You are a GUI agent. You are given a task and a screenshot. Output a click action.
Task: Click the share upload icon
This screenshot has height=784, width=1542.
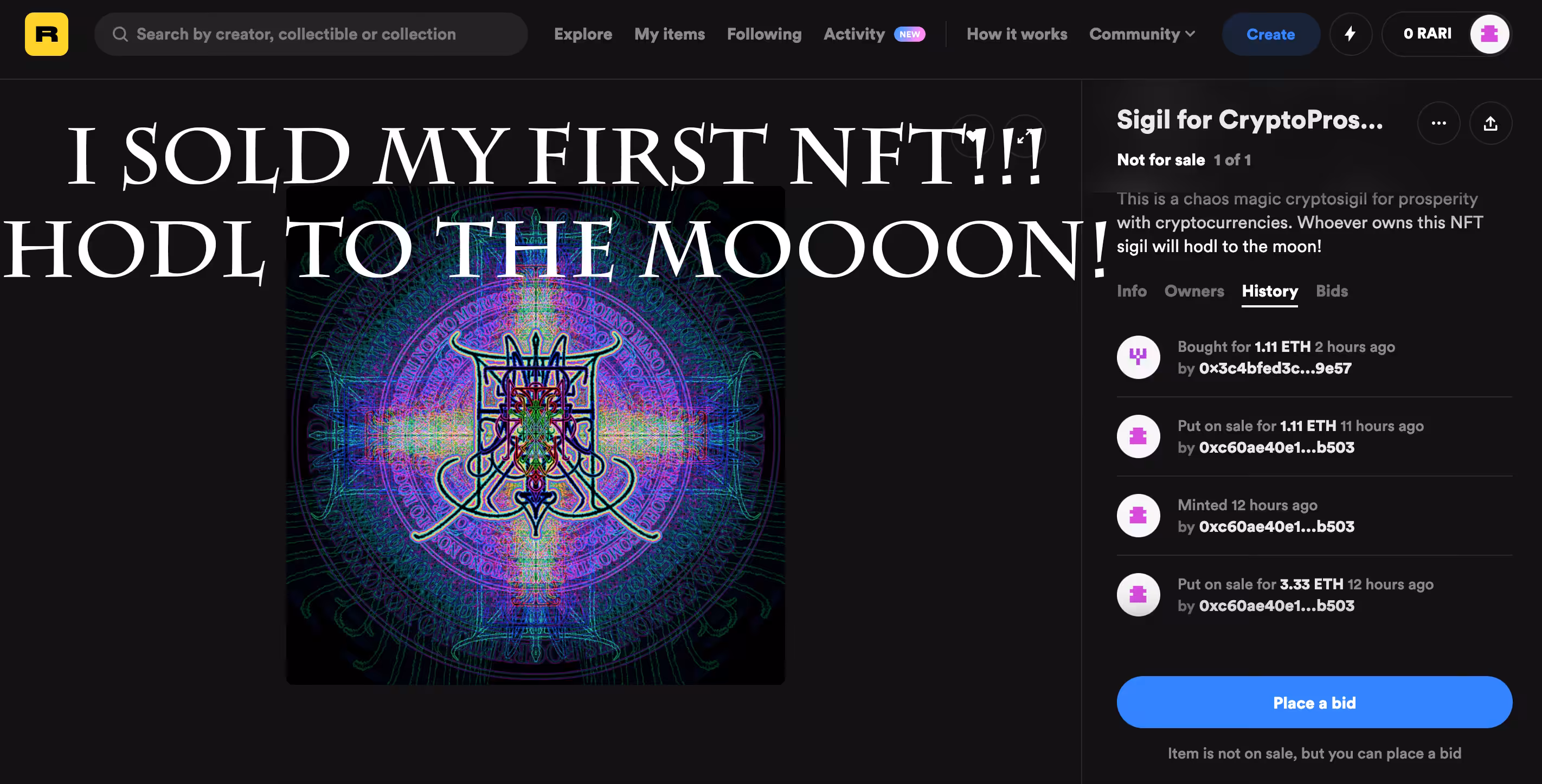(1490, 123)
